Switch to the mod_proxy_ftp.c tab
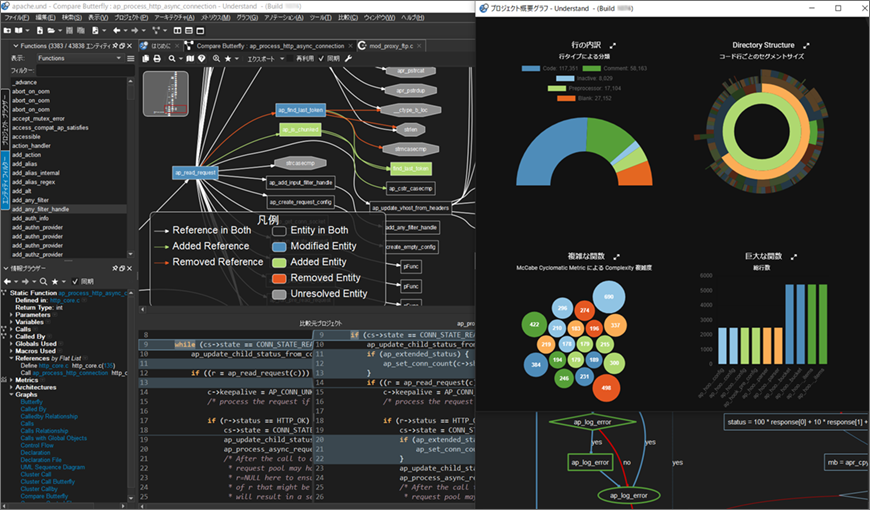Screen dimensions: 870x510 391,46
